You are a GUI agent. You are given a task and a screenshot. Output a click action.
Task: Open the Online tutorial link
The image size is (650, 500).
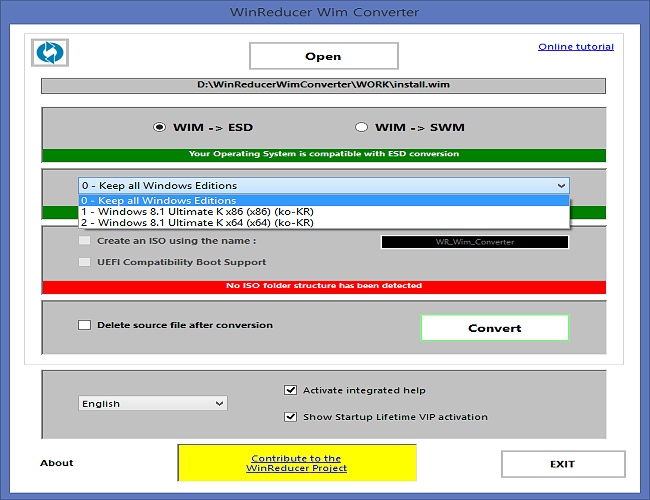click(575, 47)
